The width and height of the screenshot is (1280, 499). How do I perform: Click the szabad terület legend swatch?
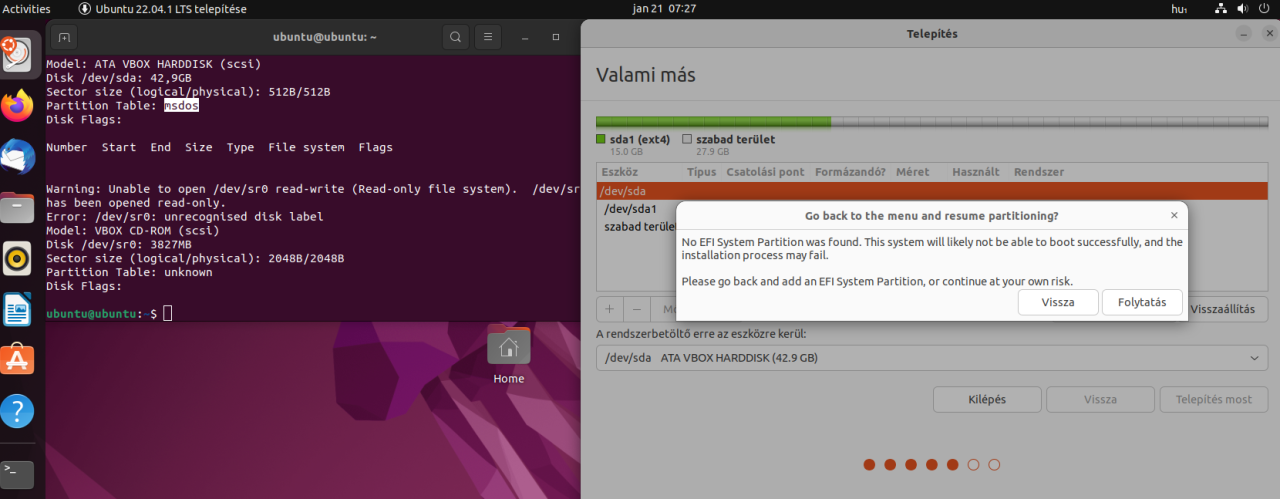[687, 140]
